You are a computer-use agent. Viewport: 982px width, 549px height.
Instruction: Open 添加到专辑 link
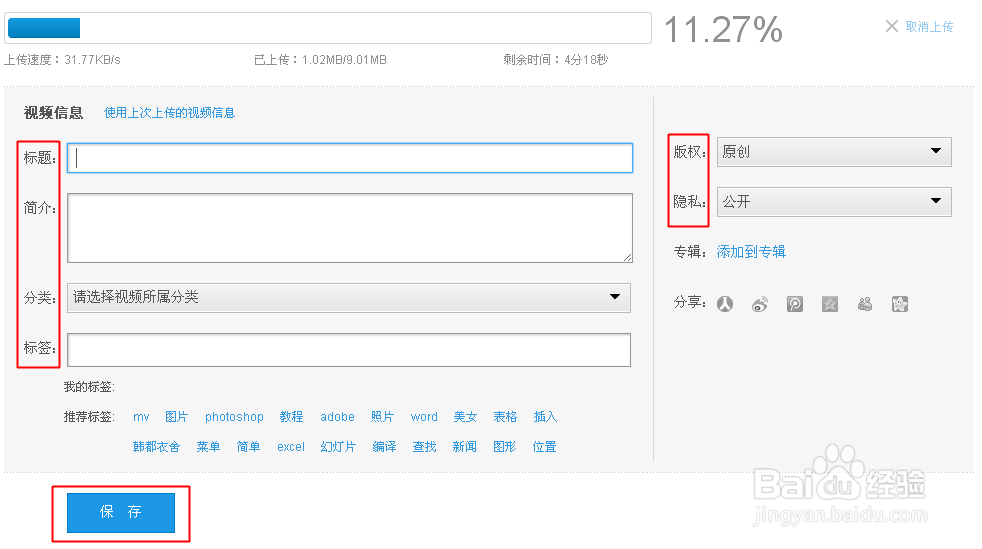[751, 252]
